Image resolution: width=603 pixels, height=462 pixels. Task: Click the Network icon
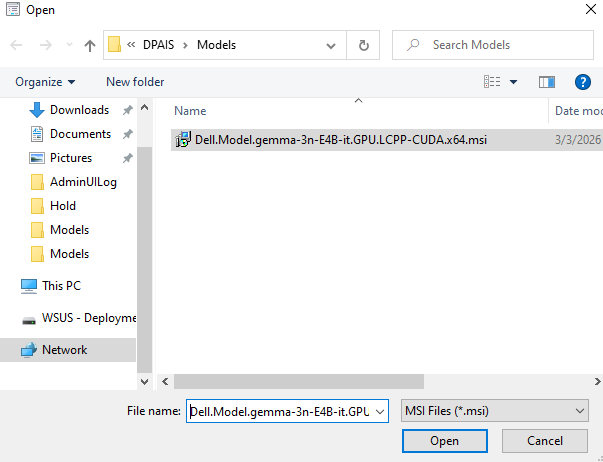coord(29,350)
